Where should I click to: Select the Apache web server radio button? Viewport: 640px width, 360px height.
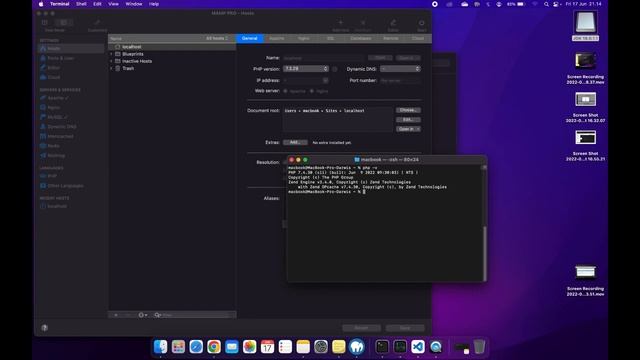pyautogui.click(x=285, y=91)
